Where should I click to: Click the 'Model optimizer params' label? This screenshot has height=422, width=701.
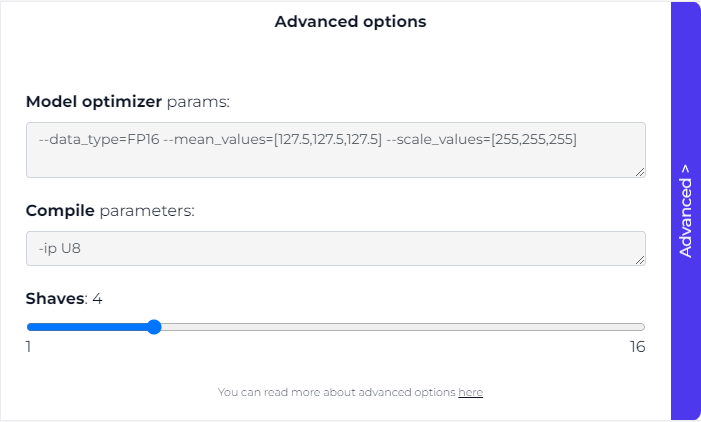coord(128,101)
